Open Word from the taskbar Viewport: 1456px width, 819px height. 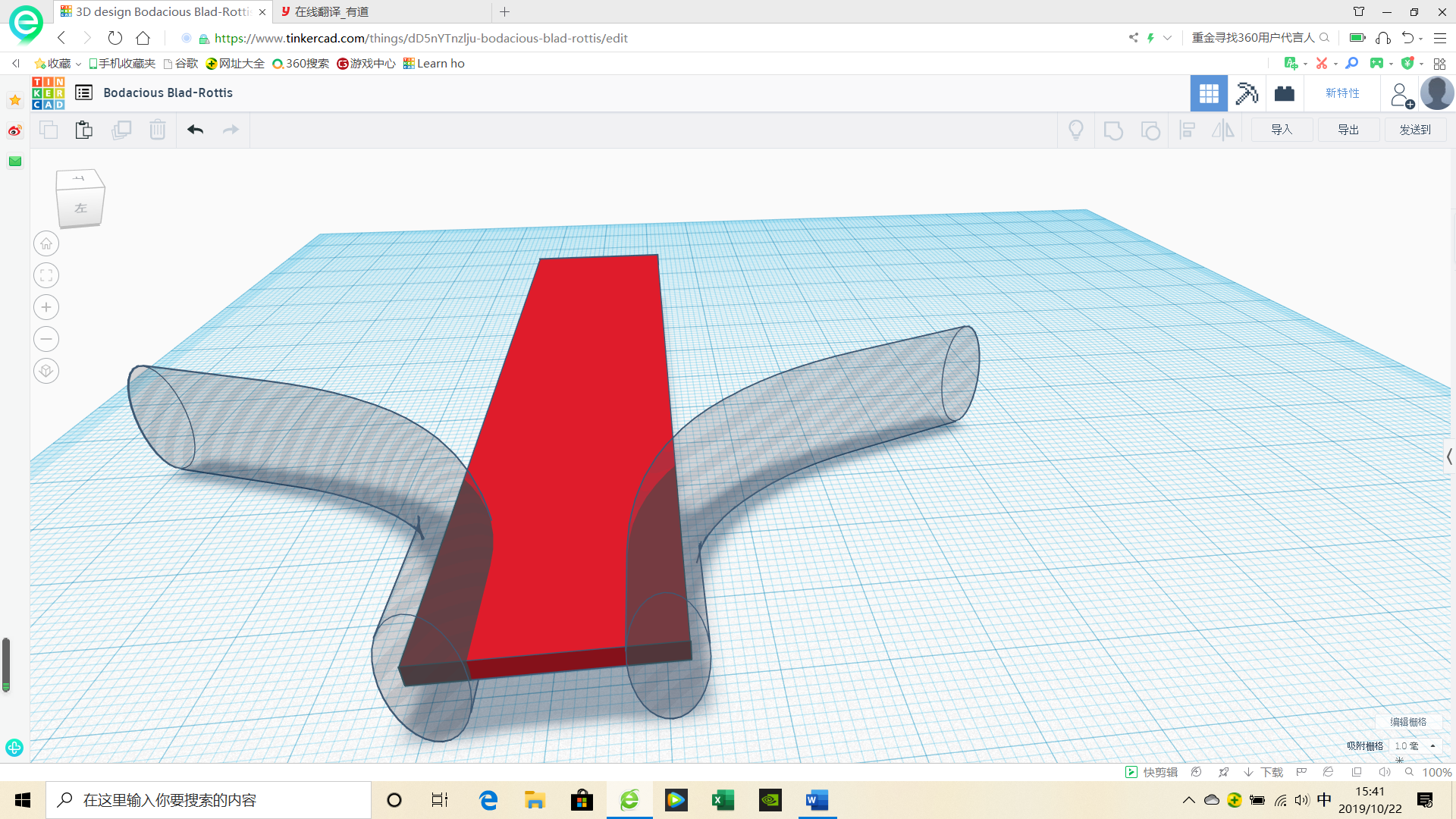pyautogui.click(x=817, y=800)
